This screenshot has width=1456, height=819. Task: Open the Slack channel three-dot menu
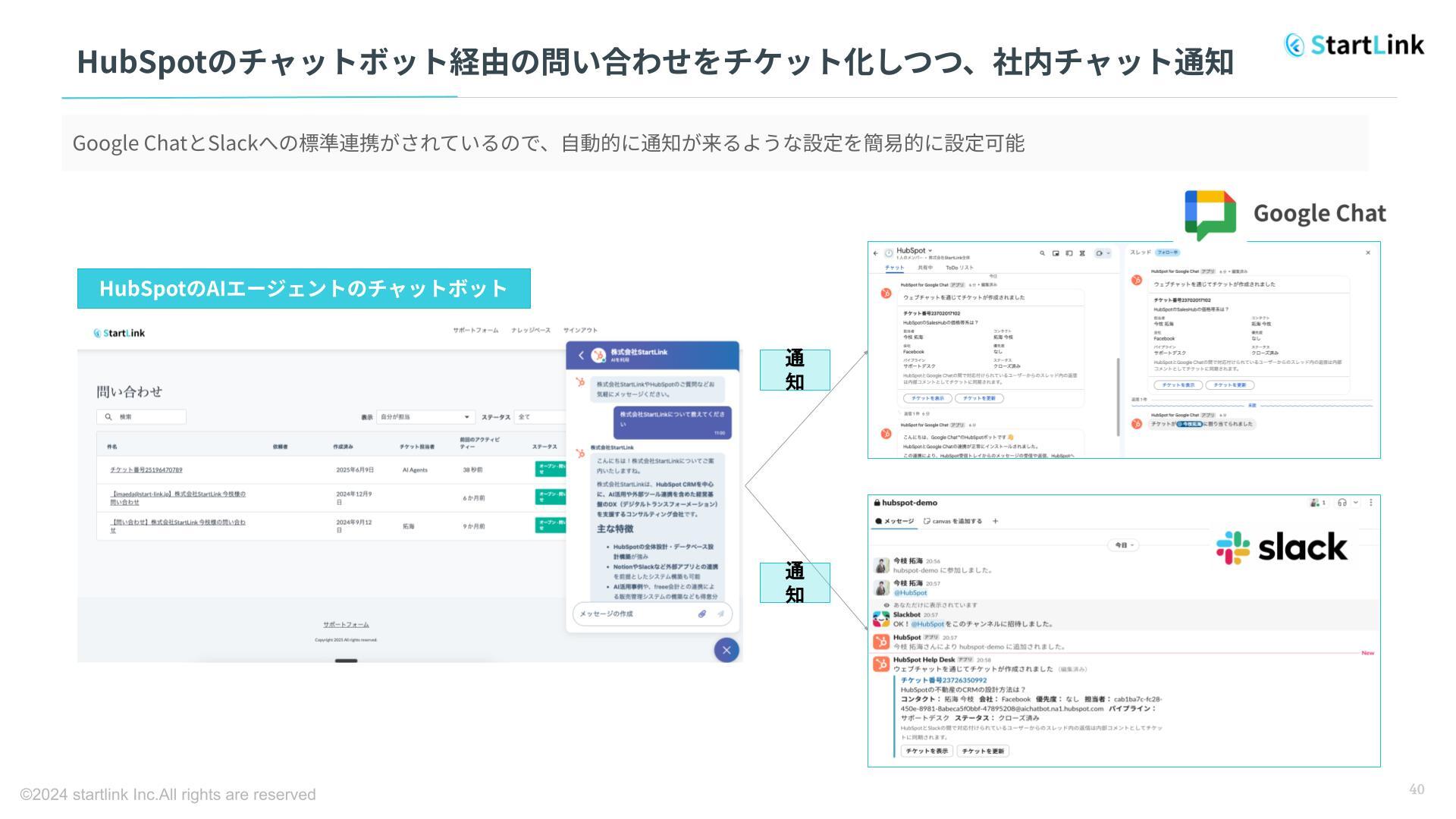point(1371,503)
